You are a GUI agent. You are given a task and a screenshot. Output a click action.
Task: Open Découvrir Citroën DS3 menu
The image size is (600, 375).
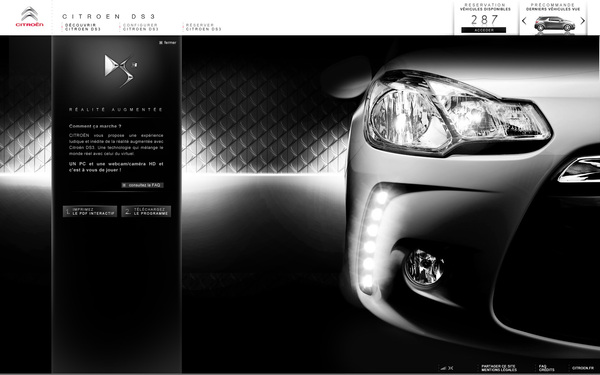tap(83, 27)
